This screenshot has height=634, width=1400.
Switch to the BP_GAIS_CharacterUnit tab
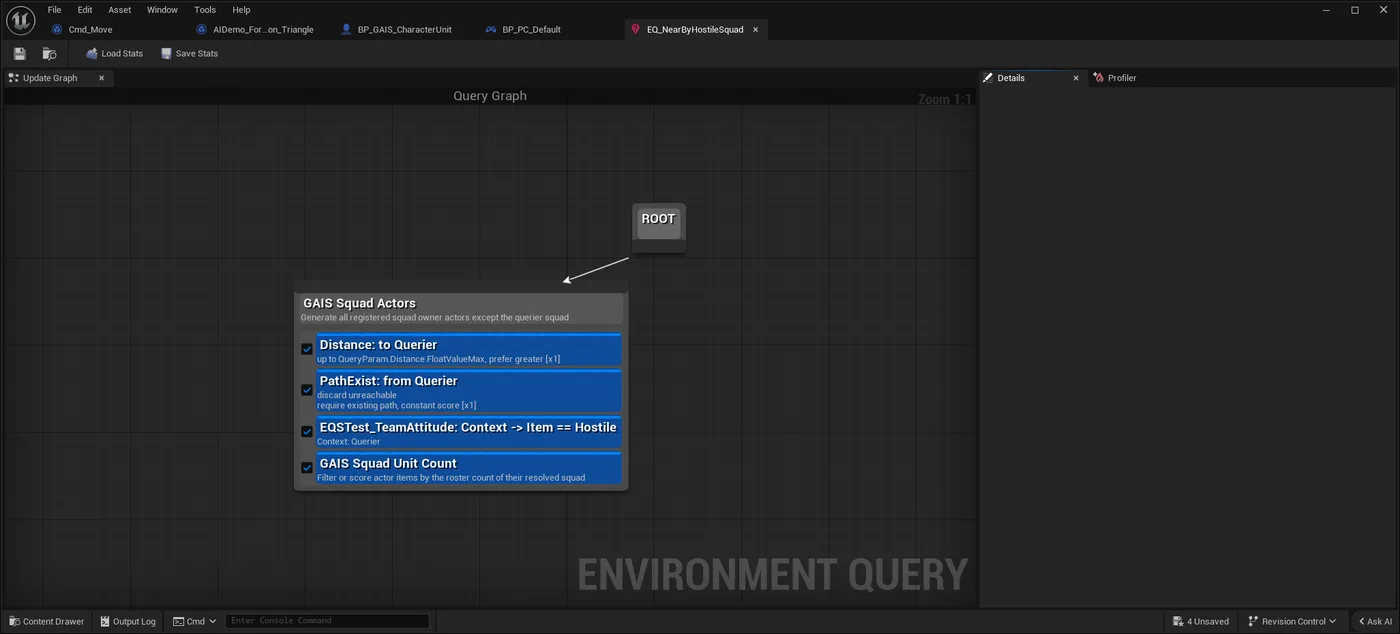point(397,29)
